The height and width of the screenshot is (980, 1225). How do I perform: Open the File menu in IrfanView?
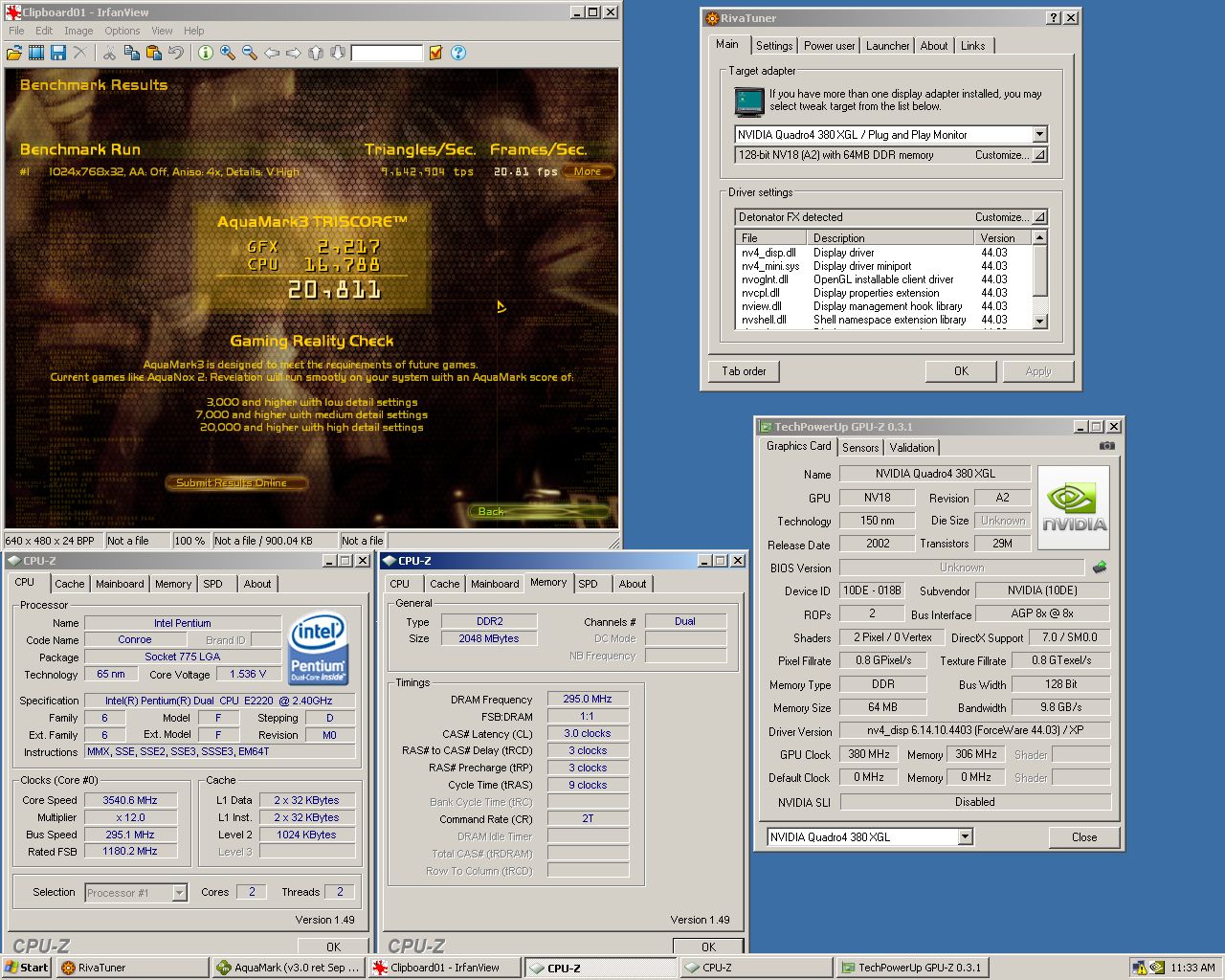(16, 31)
